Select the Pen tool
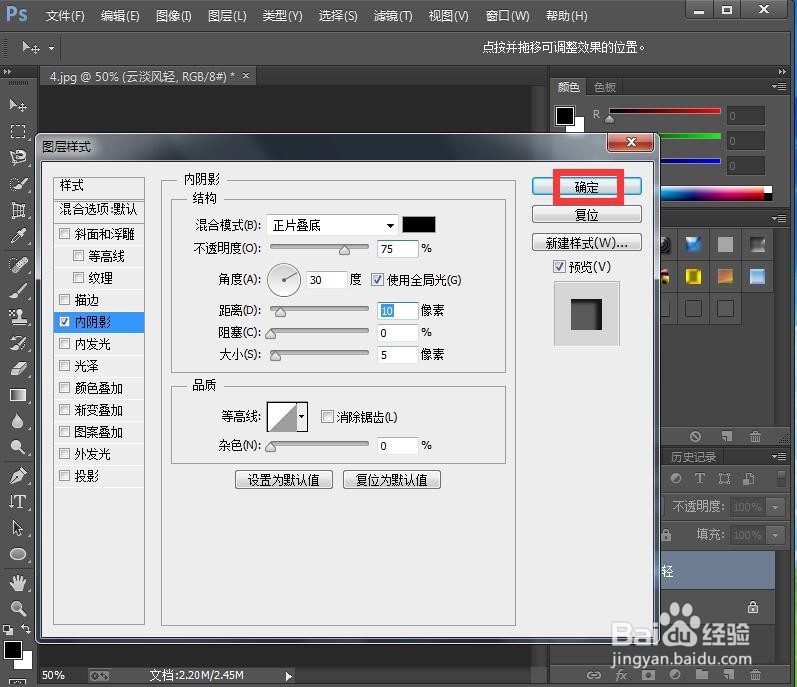 click(18, 476)
